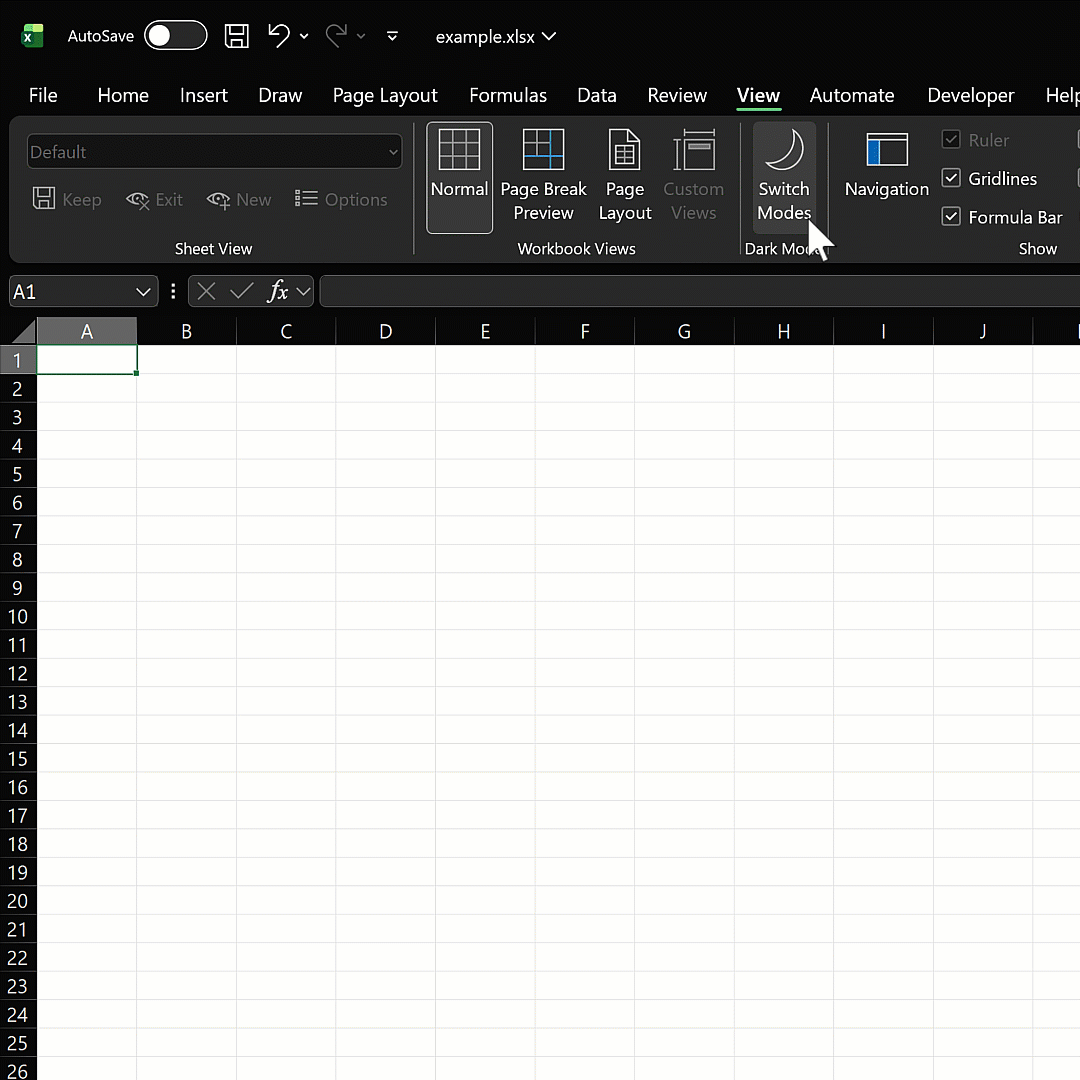The width and height of the screenshot is (1080, 1080).
Task: Select column D header
Action: click(x=386, y=331)
